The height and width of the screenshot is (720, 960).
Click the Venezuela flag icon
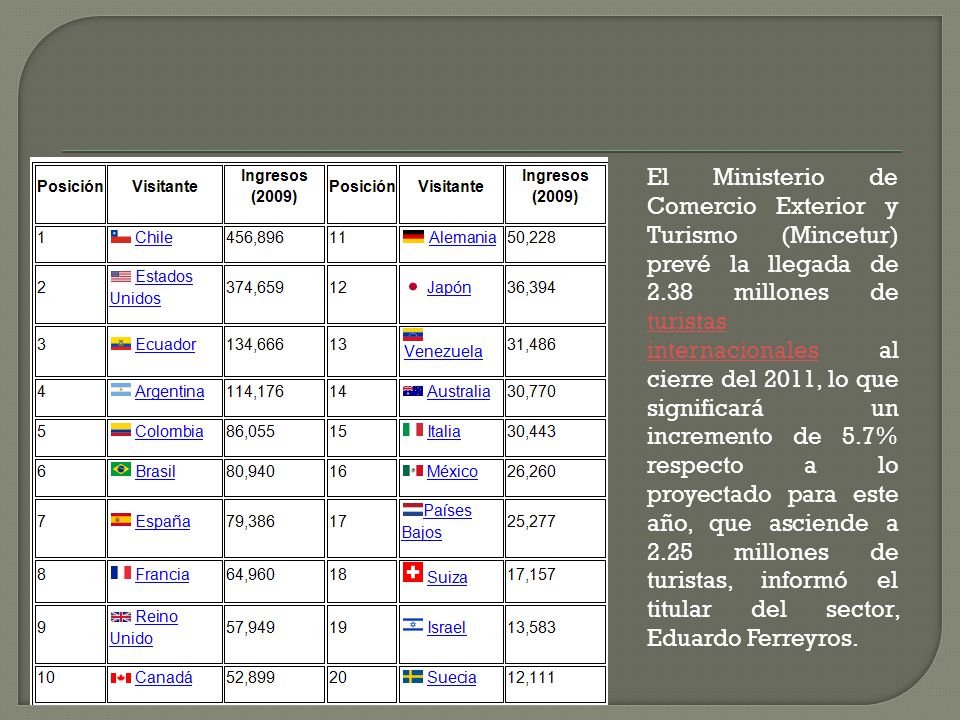[413, 335]
